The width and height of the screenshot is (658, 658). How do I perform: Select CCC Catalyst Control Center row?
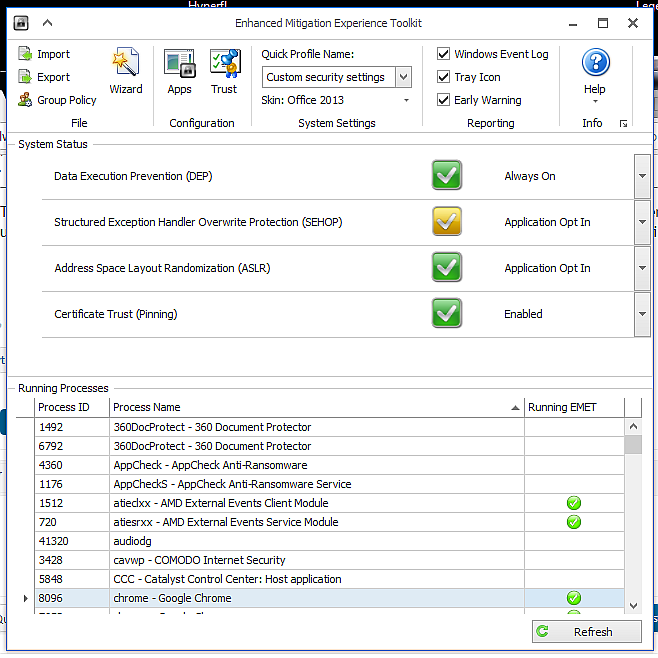329,579
